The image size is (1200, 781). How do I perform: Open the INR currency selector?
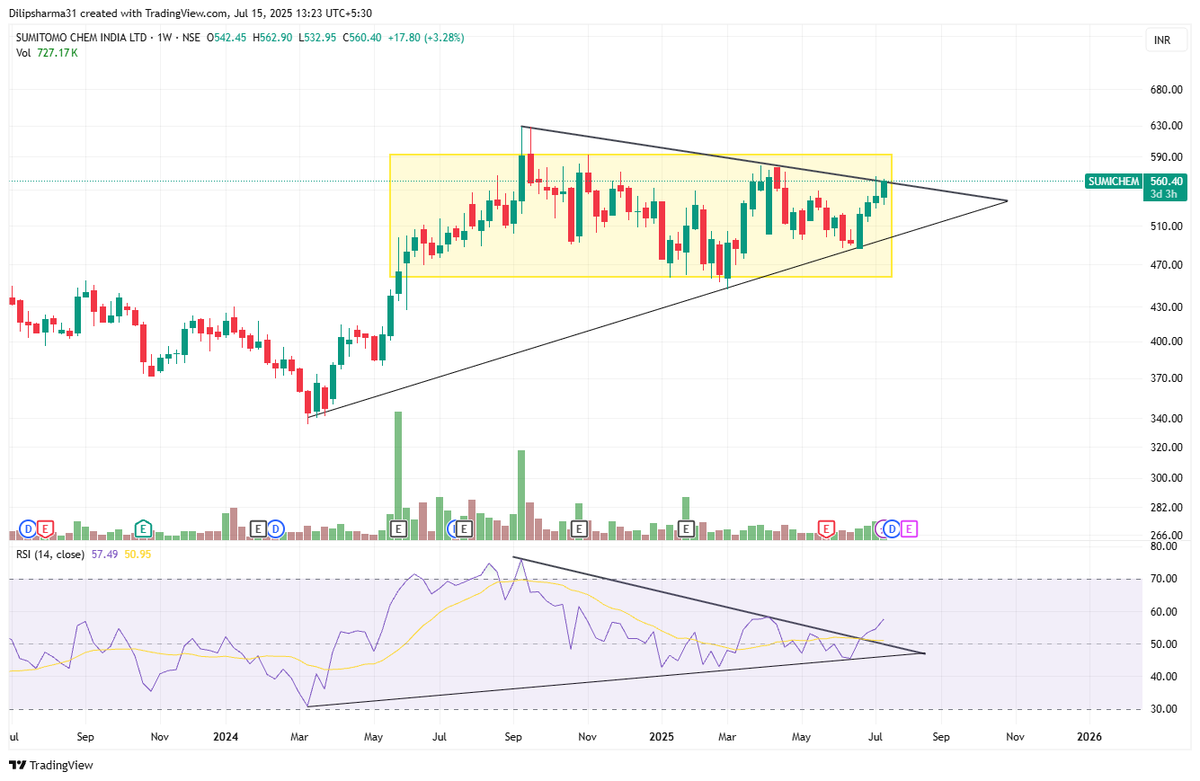pyautogui.click(x=1162, y=41)
